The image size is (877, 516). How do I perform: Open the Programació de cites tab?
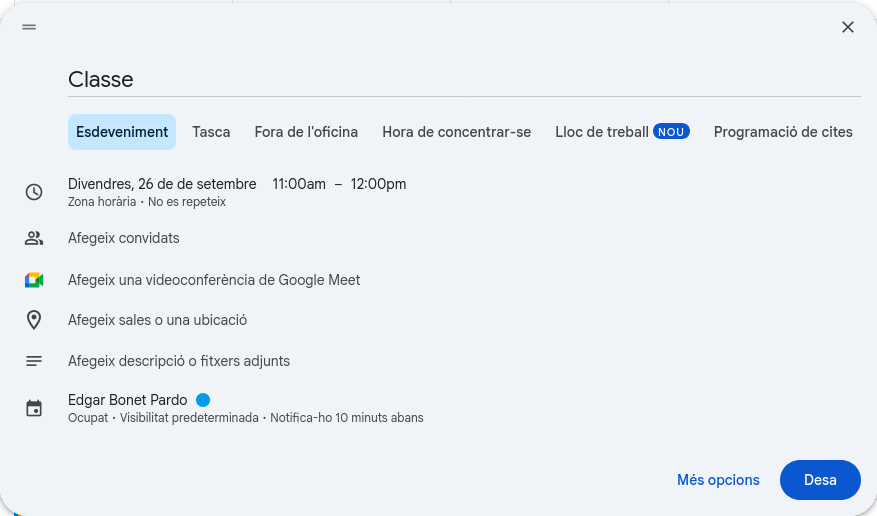coord(783,132)
